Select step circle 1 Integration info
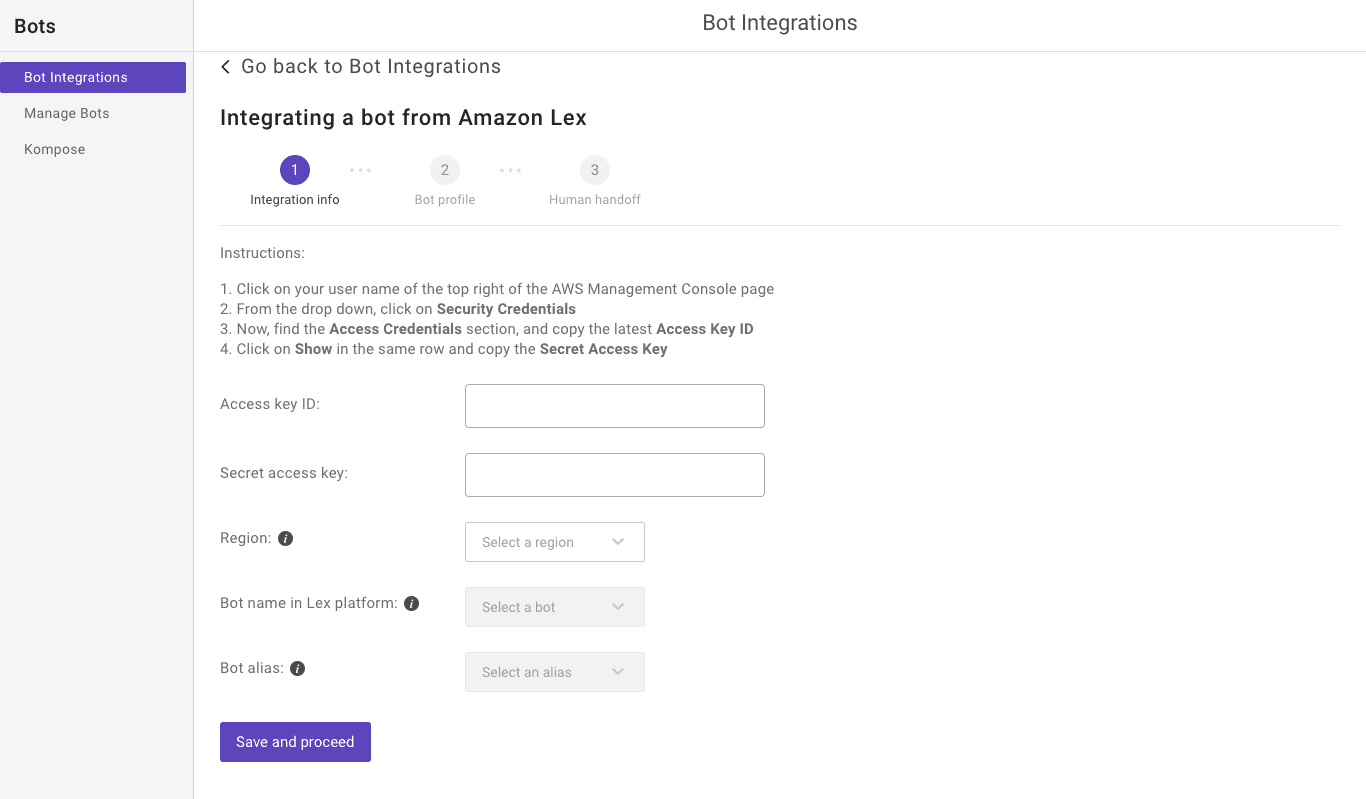 point(294,169)
